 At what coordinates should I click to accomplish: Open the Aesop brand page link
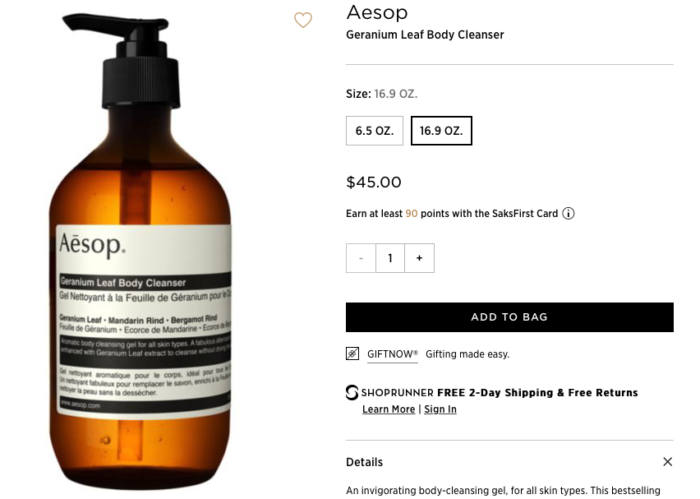click(x=377, y=12)
